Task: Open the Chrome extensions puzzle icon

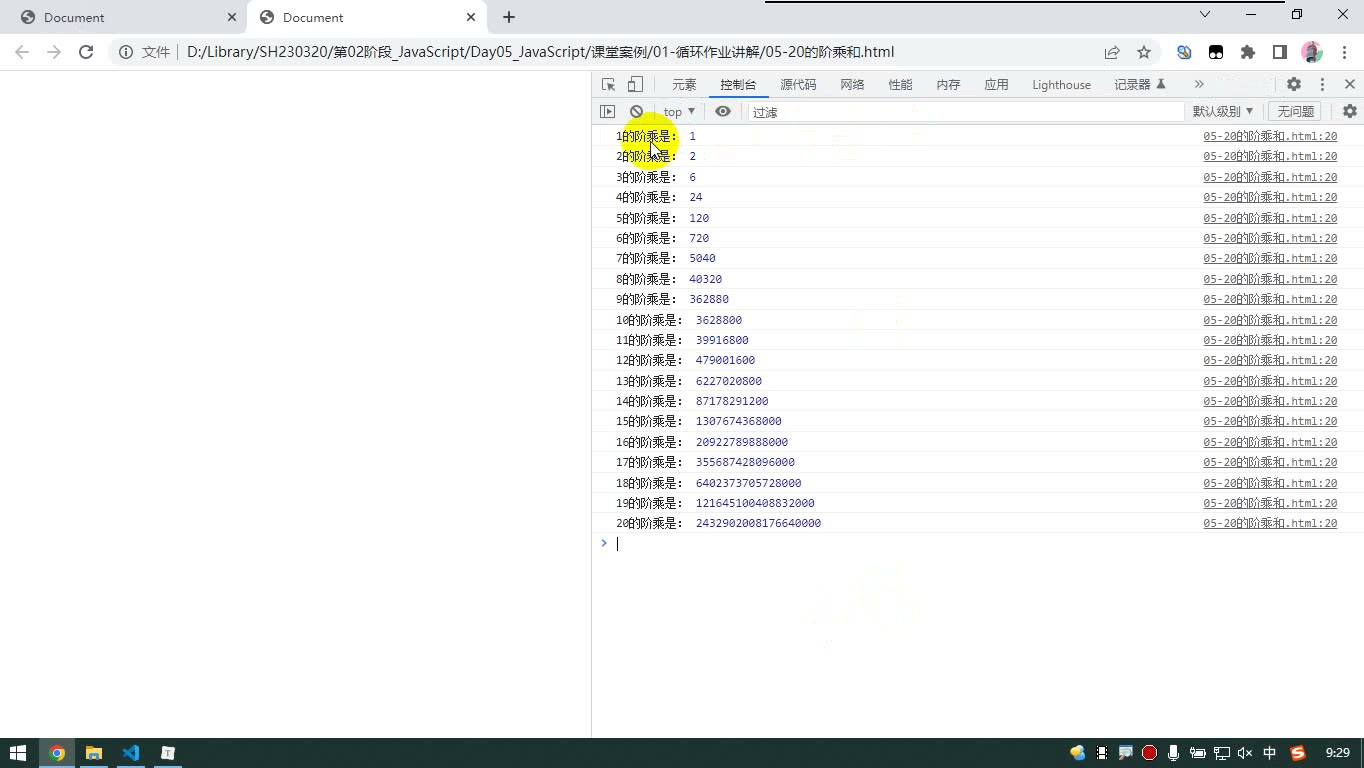Action: click(1248, 52)
